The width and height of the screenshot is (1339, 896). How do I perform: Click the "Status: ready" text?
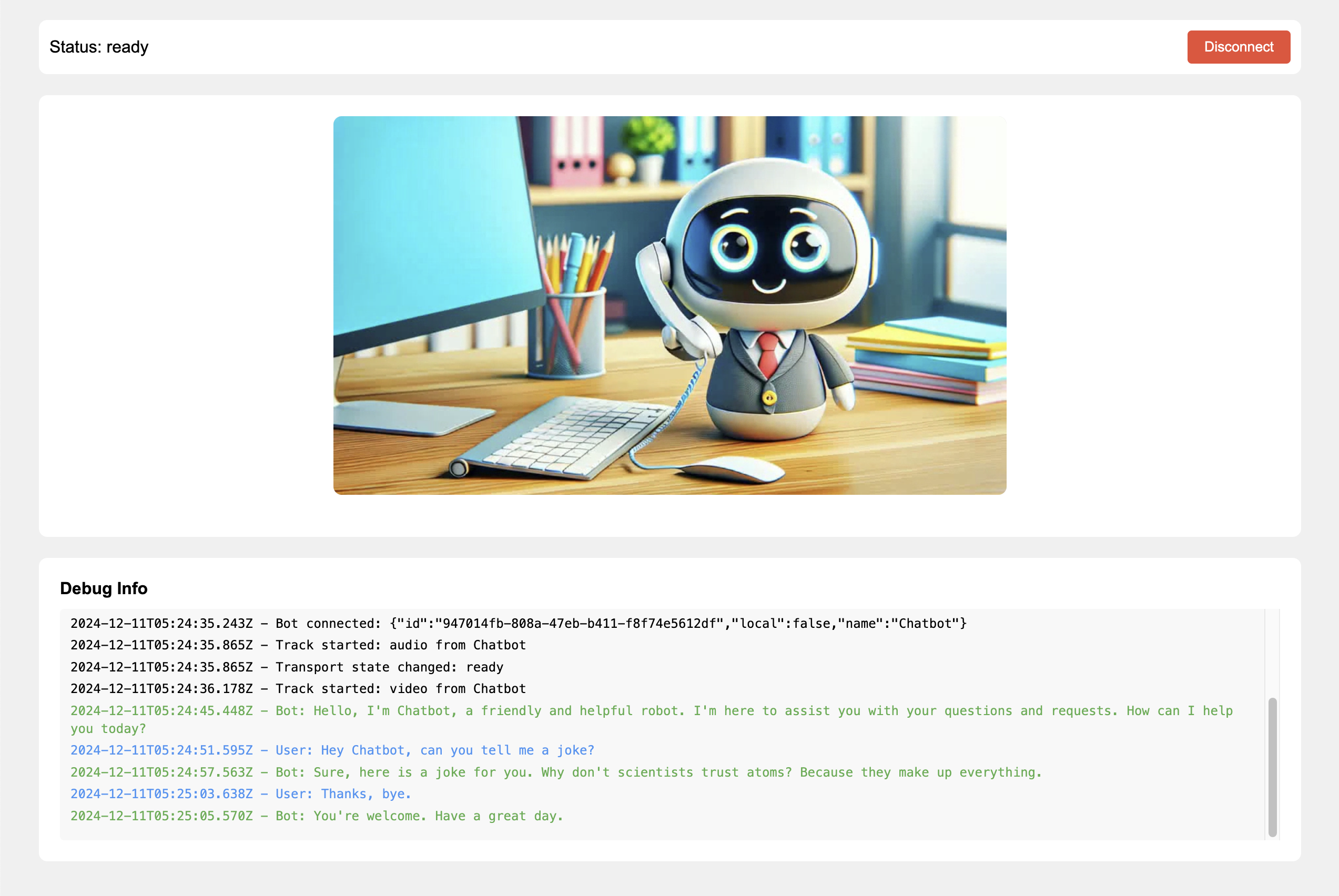tap(99, 47)
